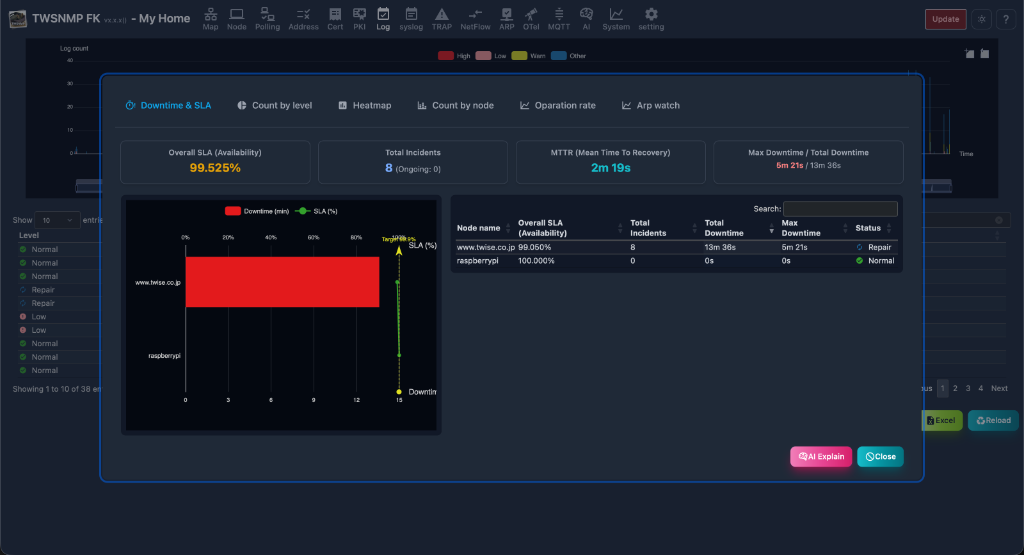Click the red High legend swatch
The image size is (1024, 555).
click(x=446, y=56)
